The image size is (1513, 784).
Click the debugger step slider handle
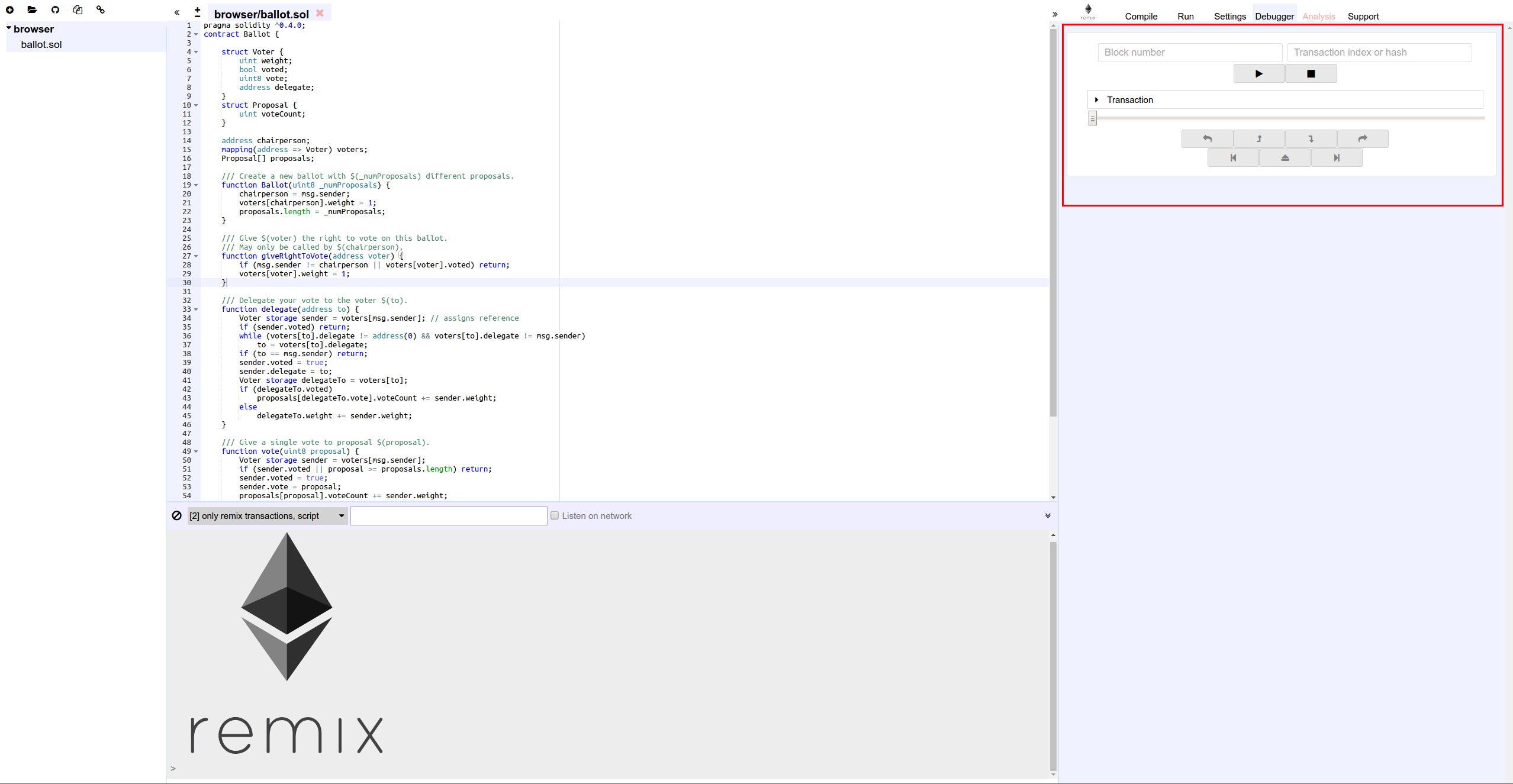coord(1093,118)
